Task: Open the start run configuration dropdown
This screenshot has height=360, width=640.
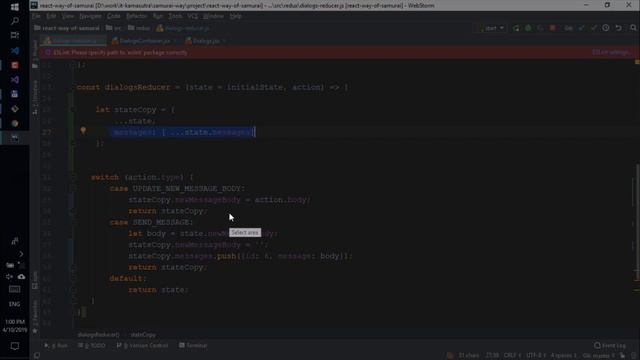Action: (491, 28)
